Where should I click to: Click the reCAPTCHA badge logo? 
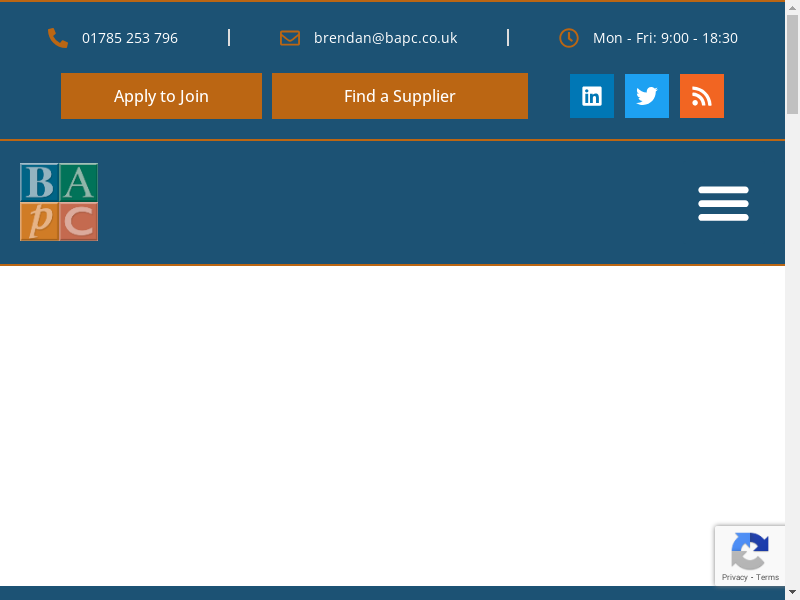[x=749, y=551]
